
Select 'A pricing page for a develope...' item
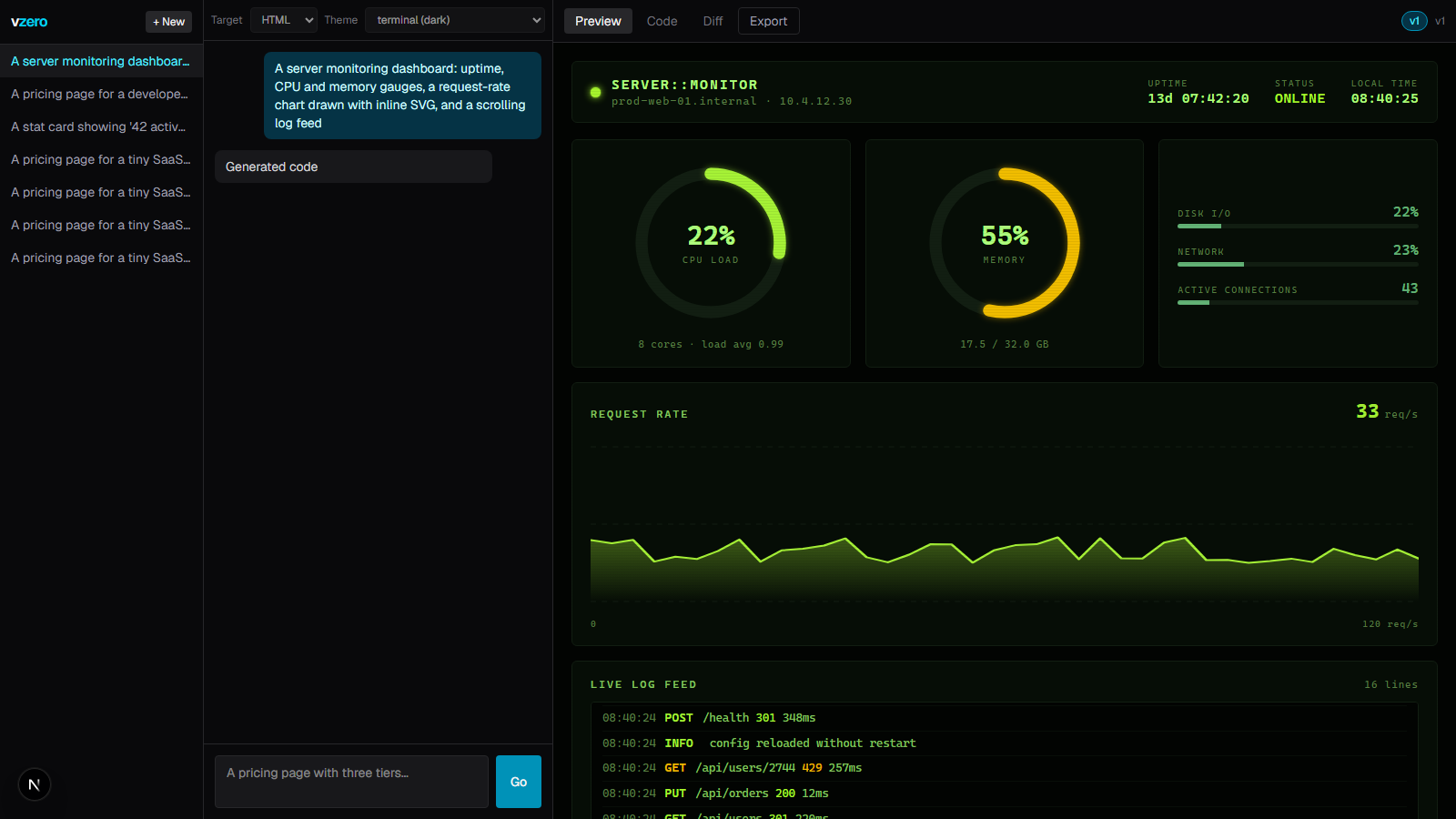[x=101, y=94]
